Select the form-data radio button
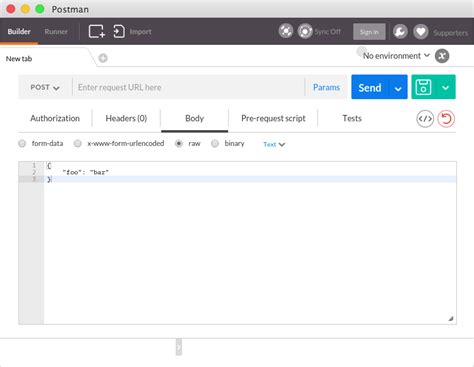 pos(22,144)
